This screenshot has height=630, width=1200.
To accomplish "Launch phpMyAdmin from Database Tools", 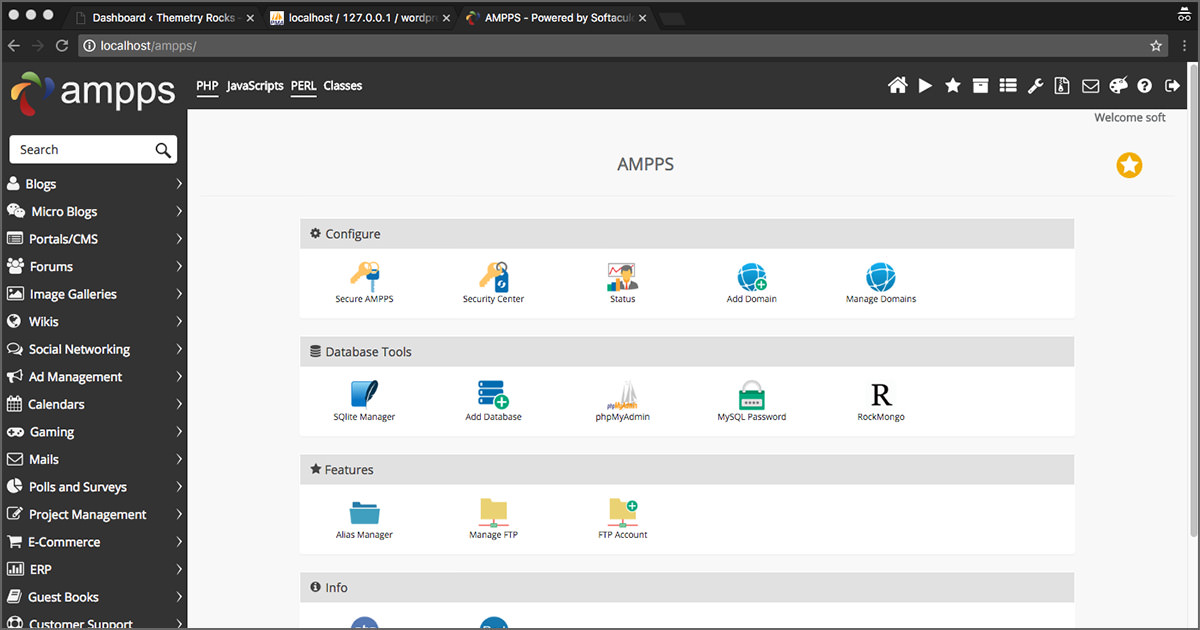I will pyautogui.click(x=623, y=395).
